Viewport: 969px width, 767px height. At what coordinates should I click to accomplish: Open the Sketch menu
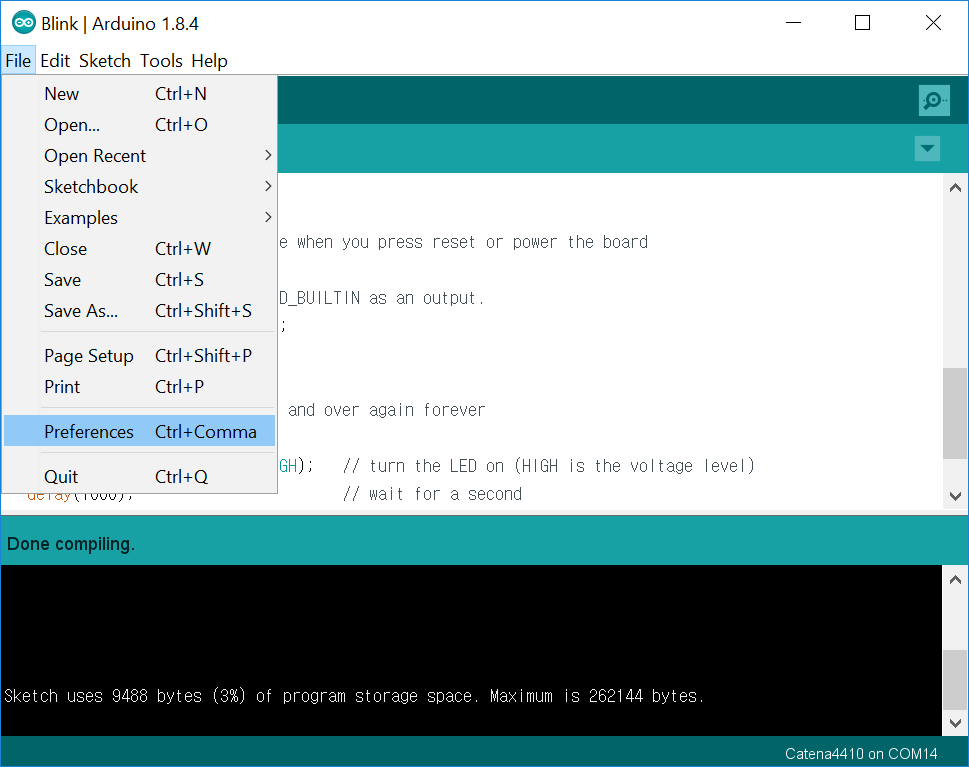pyautogui.click(x=104, y=61)
